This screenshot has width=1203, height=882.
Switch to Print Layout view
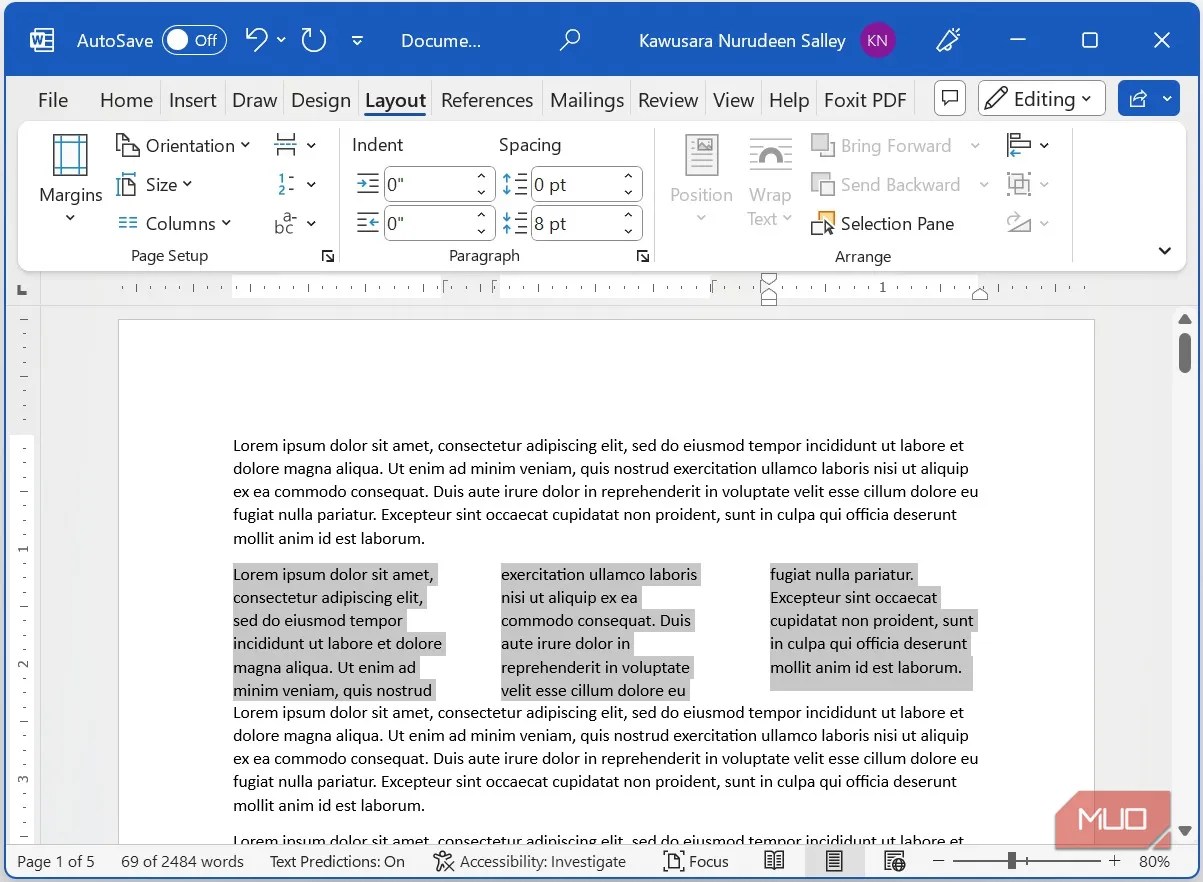point(834,861)
